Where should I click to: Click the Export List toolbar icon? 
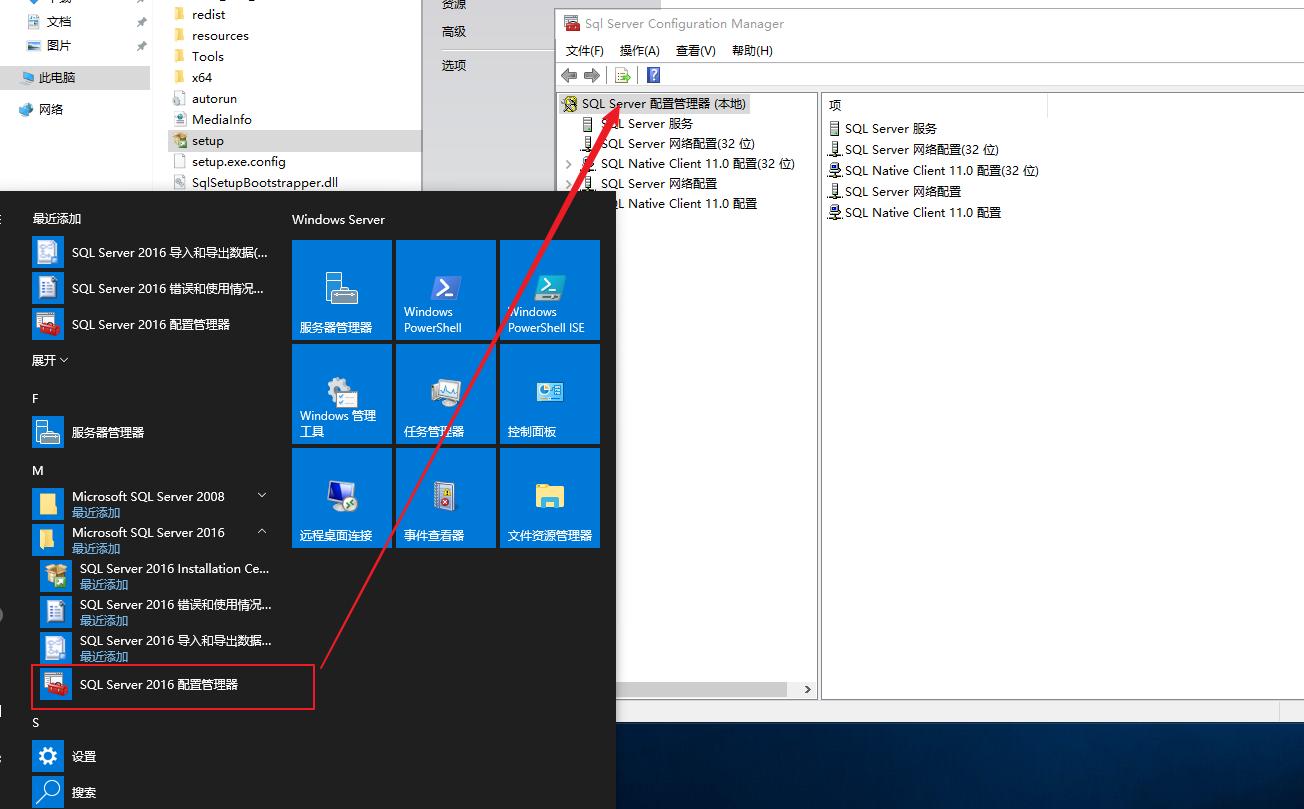(x=622, y=74)
